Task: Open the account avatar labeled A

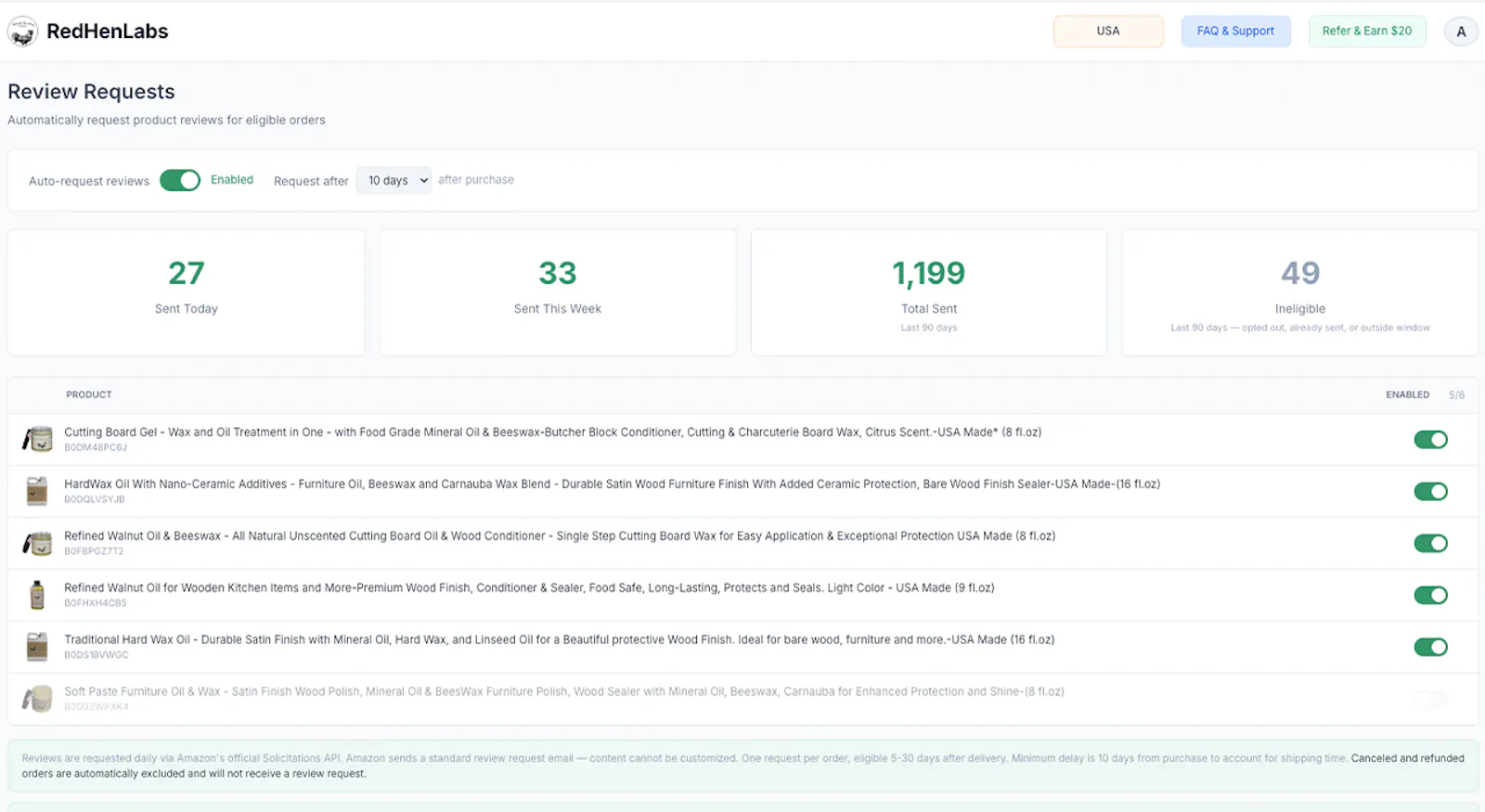Action: pyautogui.click(x=1461, y=32)
